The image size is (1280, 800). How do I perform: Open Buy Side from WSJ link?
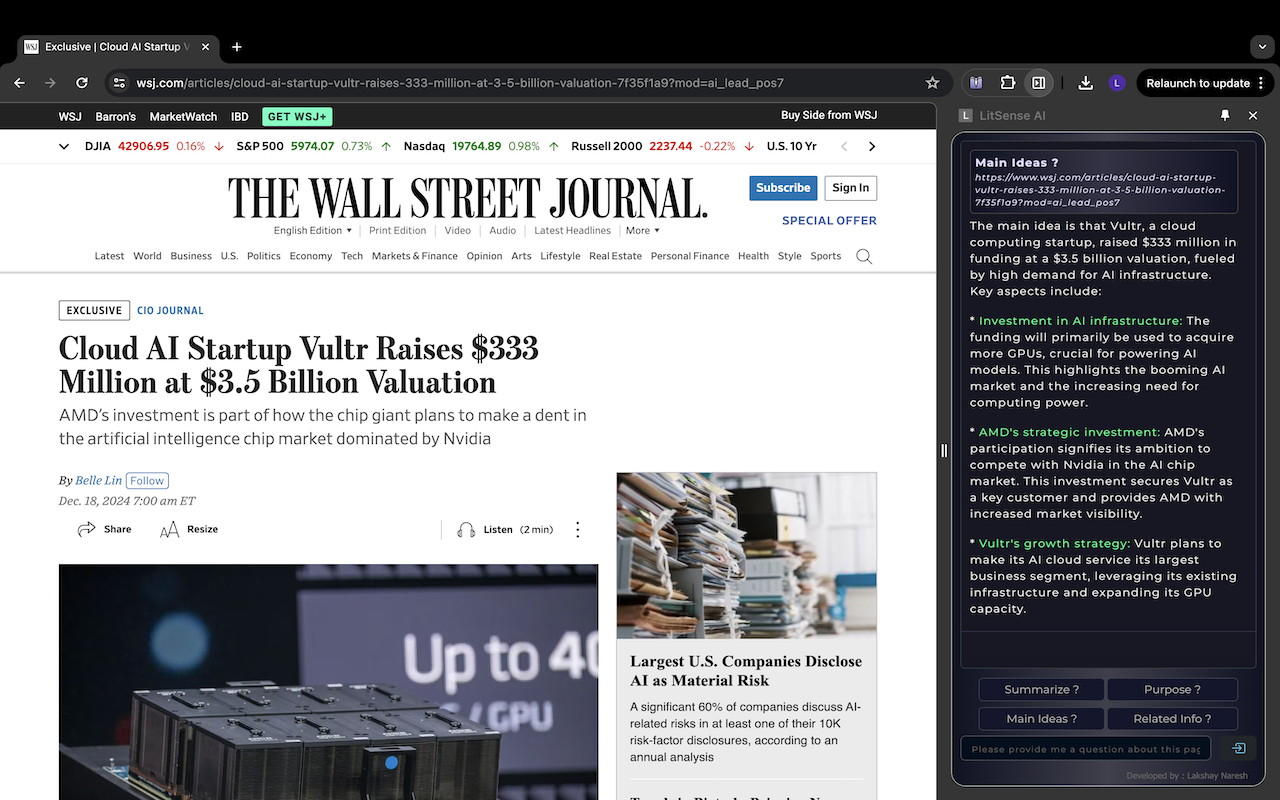click(829, 115)
